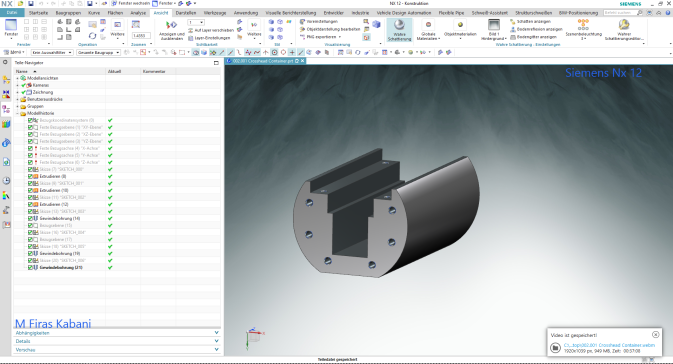Select the Layer-Einstellungen icon
This screenshot has width=673, height=364.
click(191, 38)
